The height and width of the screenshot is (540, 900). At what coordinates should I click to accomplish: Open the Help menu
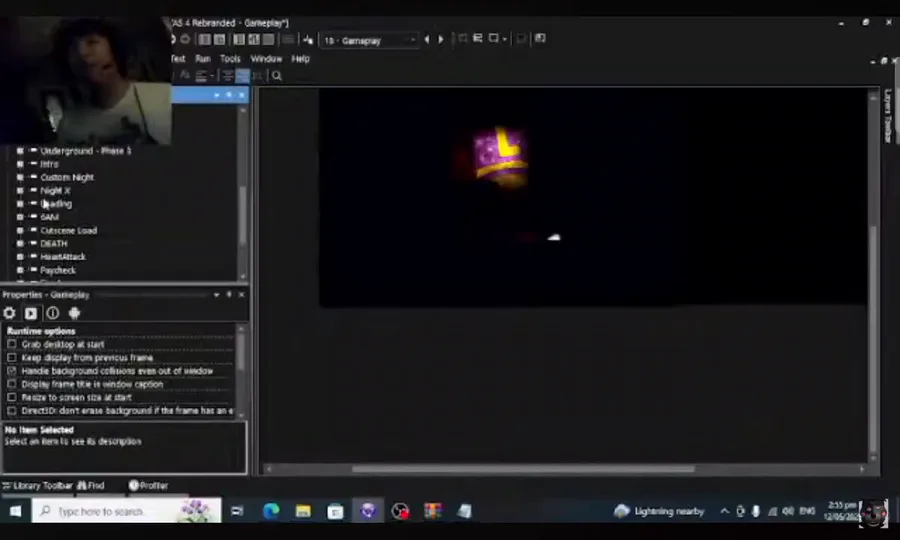point(300,59)
